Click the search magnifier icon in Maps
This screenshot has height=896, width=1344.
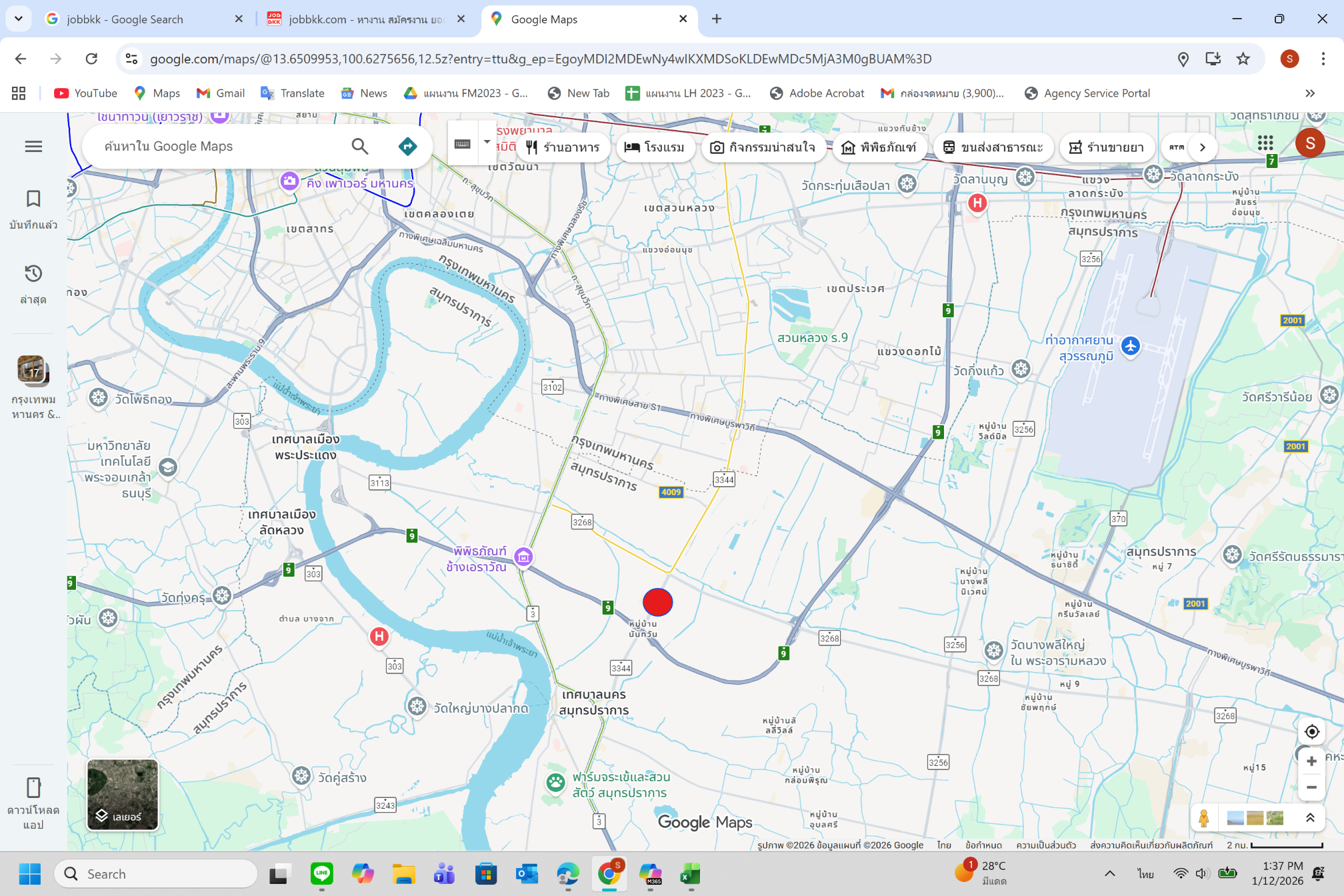pyautogui.click(x=359, y=146)
